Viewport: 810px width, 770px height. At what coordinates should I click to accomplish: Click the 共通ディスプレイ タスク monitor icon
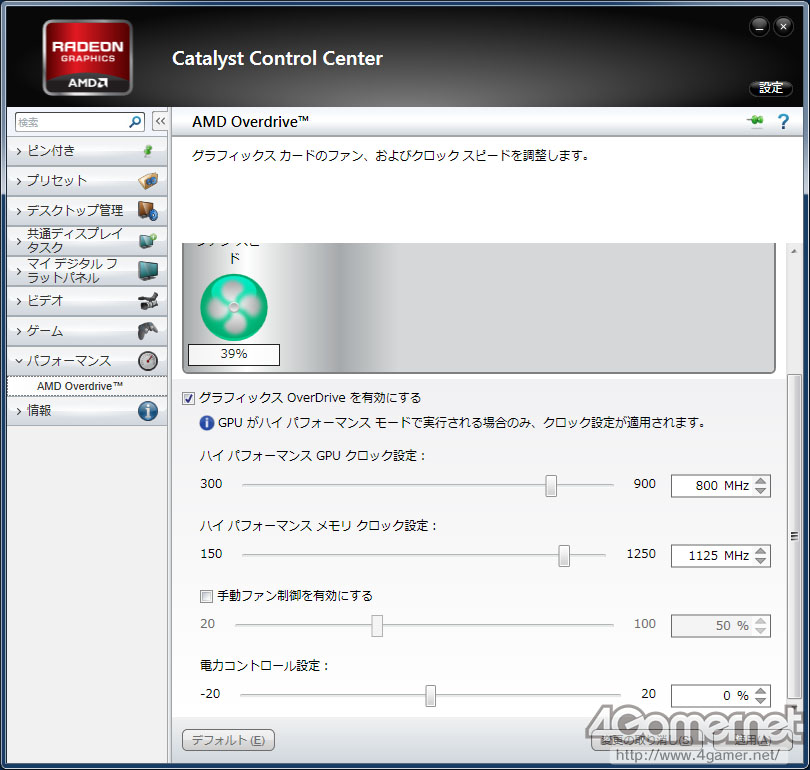(x=148, y=241)
